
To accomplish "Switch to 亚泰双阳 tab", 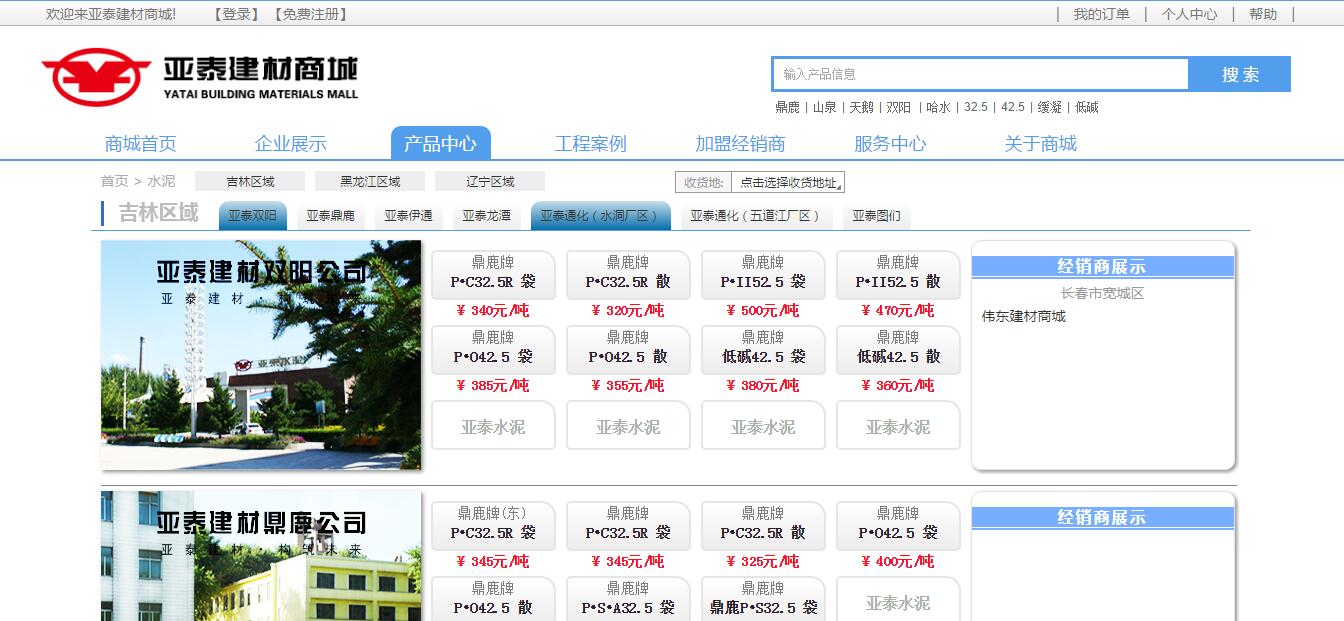I will (x=252, y=216).
